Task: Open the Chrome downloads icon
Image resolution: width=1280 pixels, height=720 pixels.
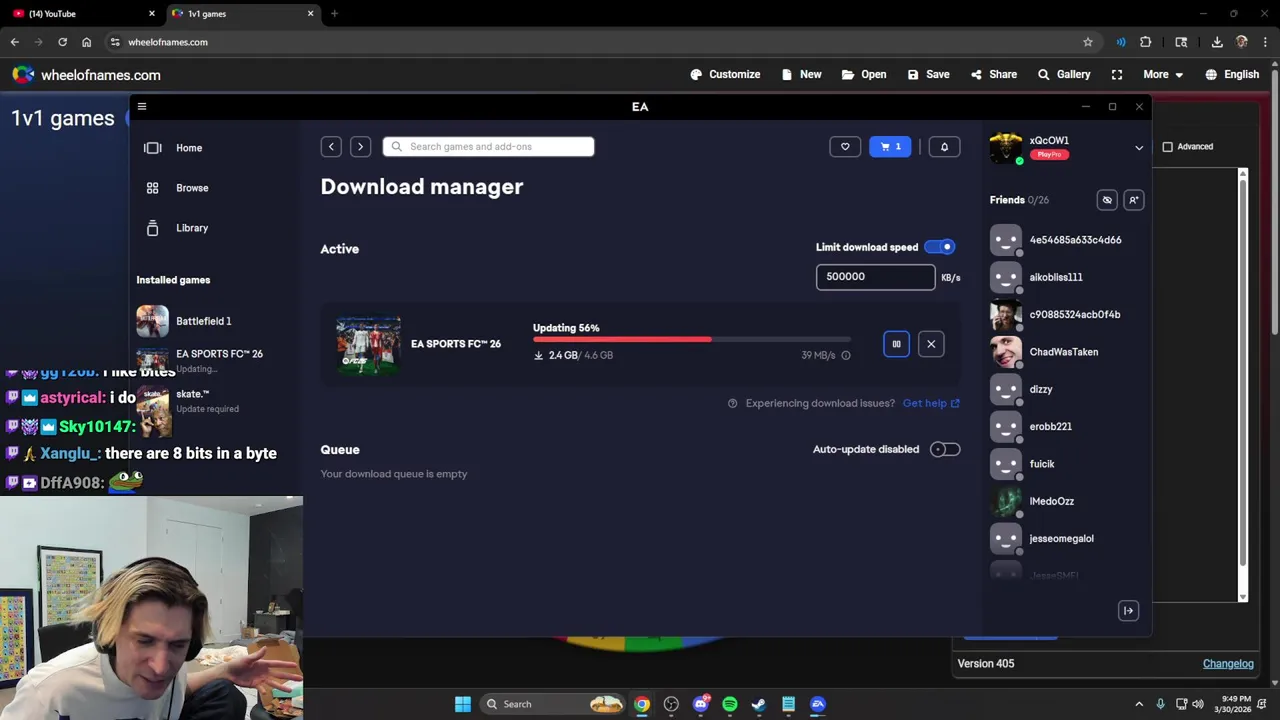Action: 1217,42
